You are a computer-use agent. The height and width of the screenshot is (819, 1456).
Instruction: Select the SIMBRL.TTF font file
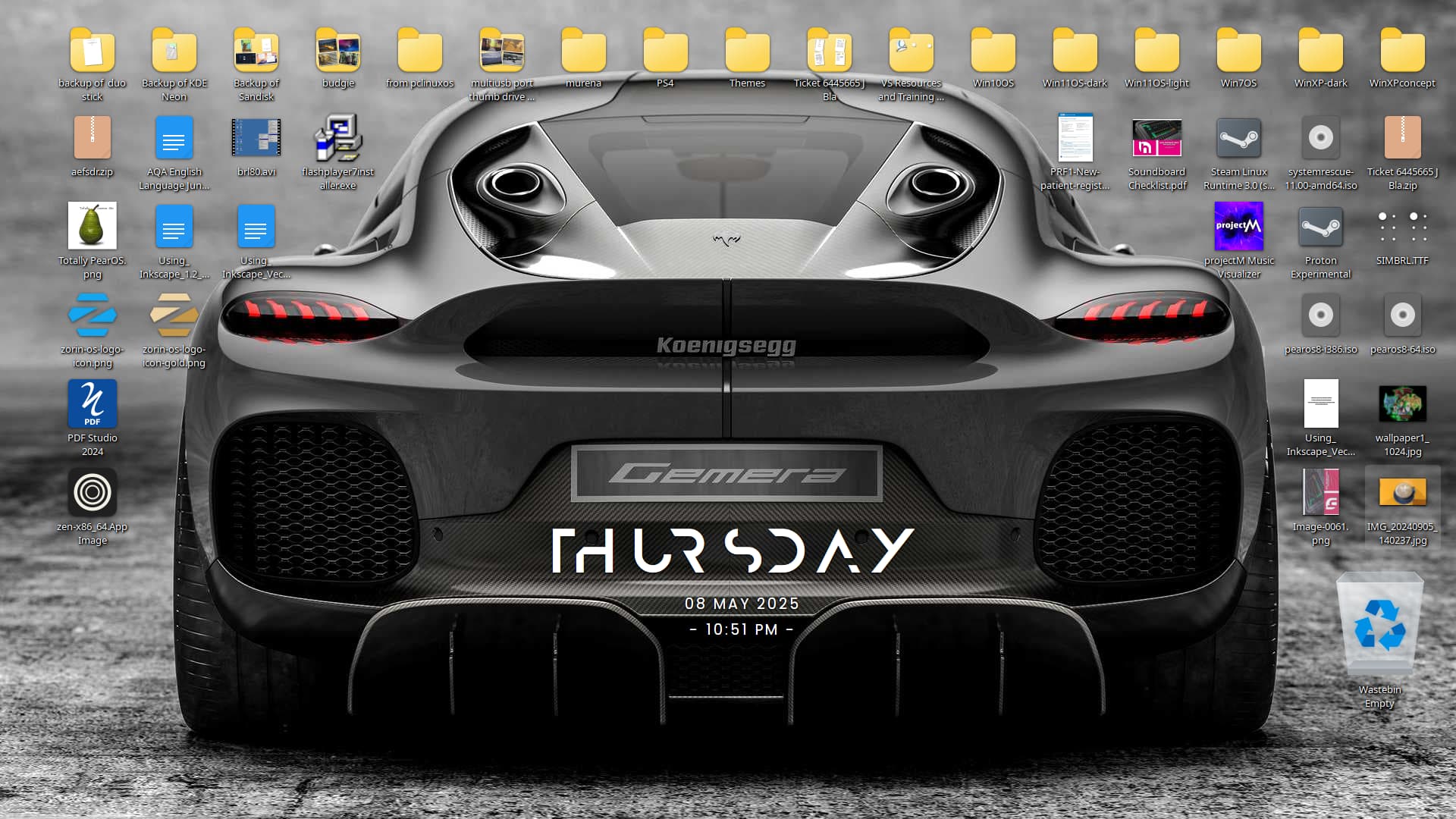(1402, 226)
